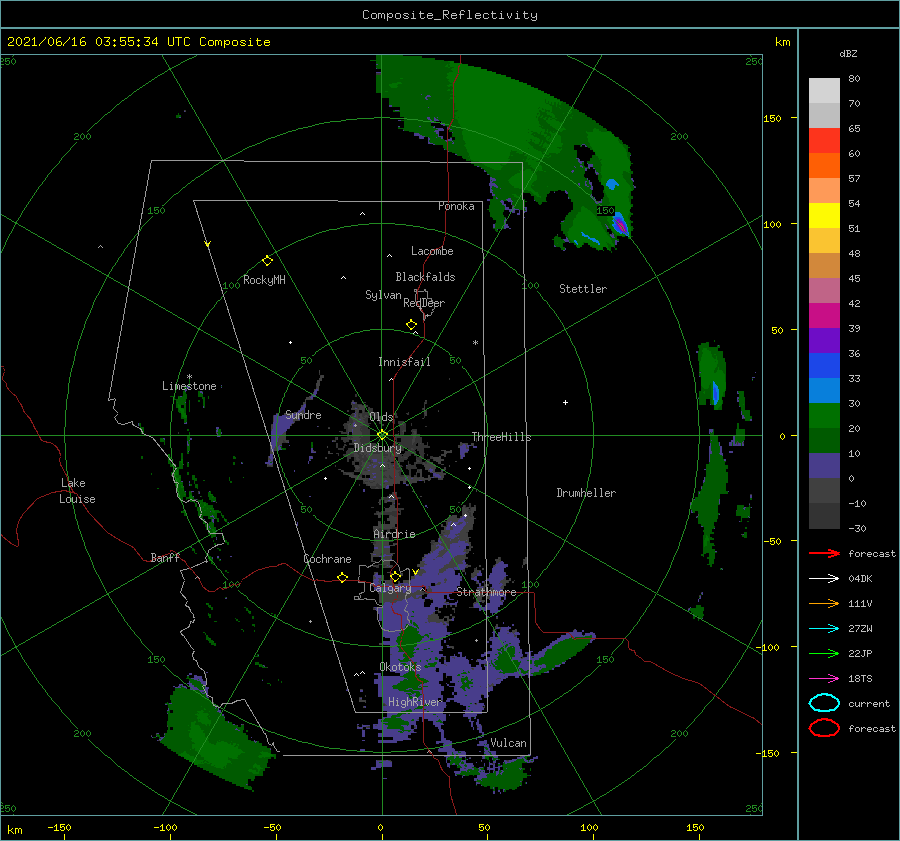Image resolution: width=900 pixels, height=841 pixels.
Task: Select the Drumheller label
Action: coord(586,493)
